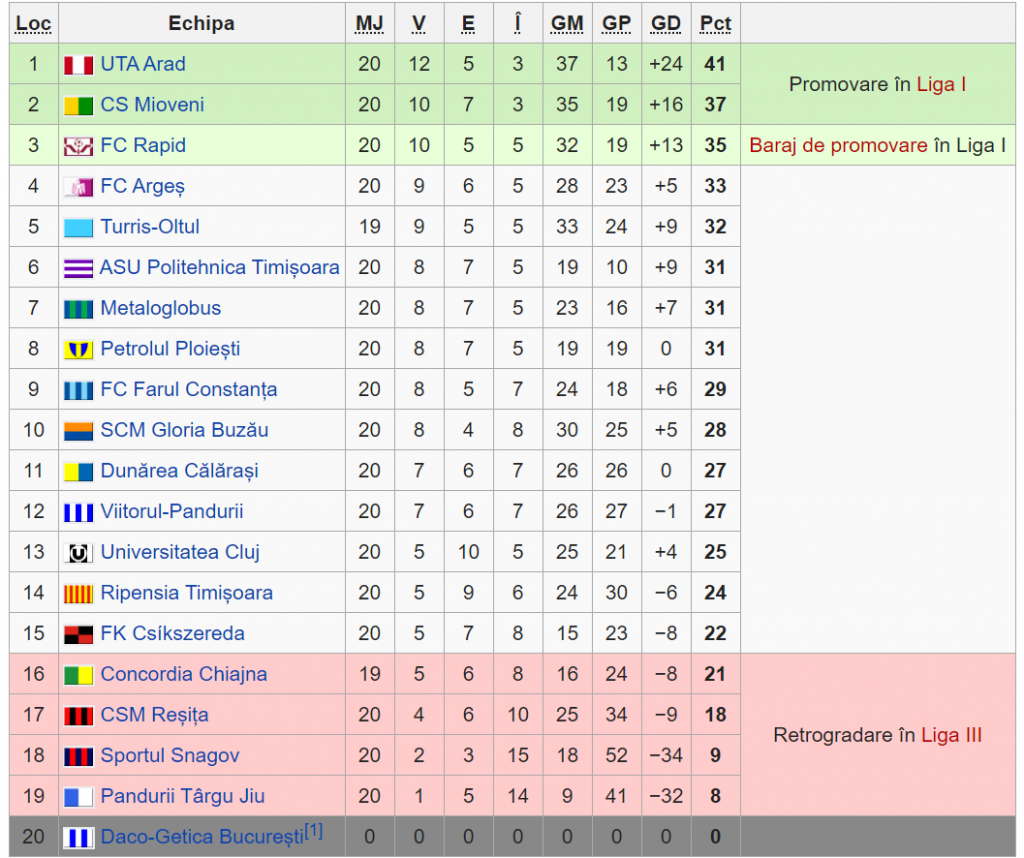1024x858 pixels.
Task: Click the Ripensia Timișoara striped flag icon
Action: (78, 594)
